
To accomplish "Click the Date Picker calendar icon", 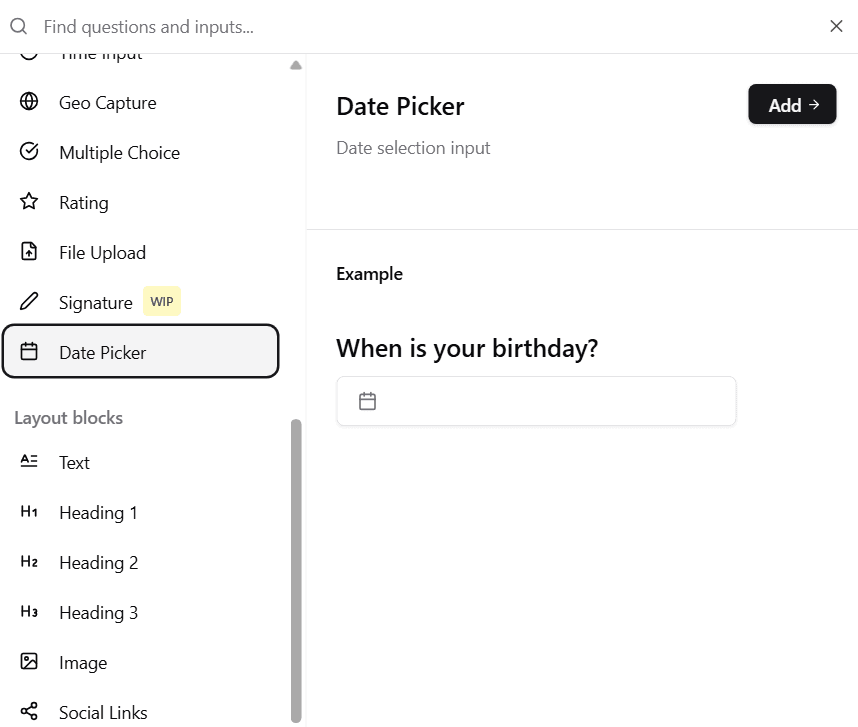I will [27, 351].
